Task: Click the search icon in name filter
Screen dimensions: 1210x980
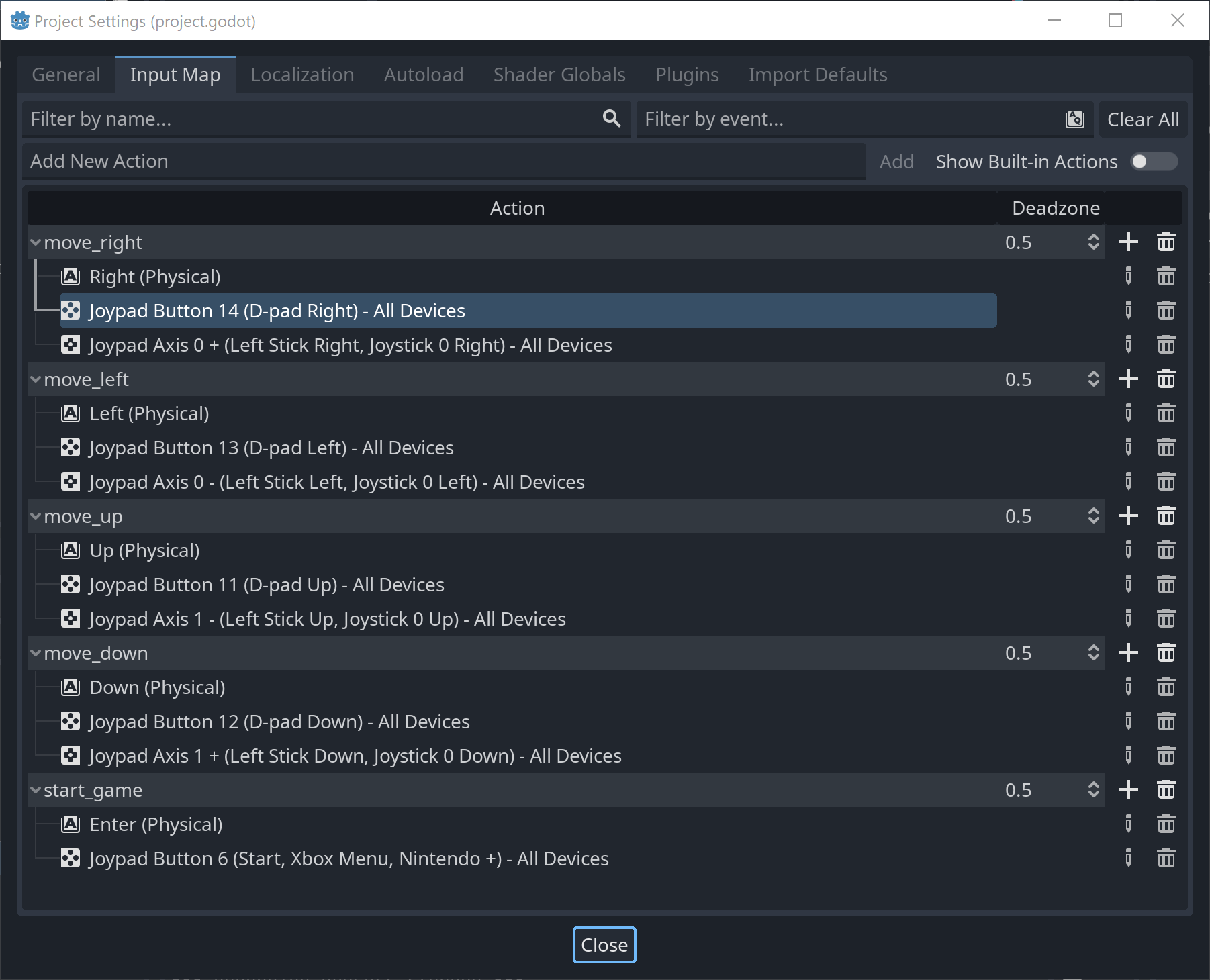Action: pos(611,118)
